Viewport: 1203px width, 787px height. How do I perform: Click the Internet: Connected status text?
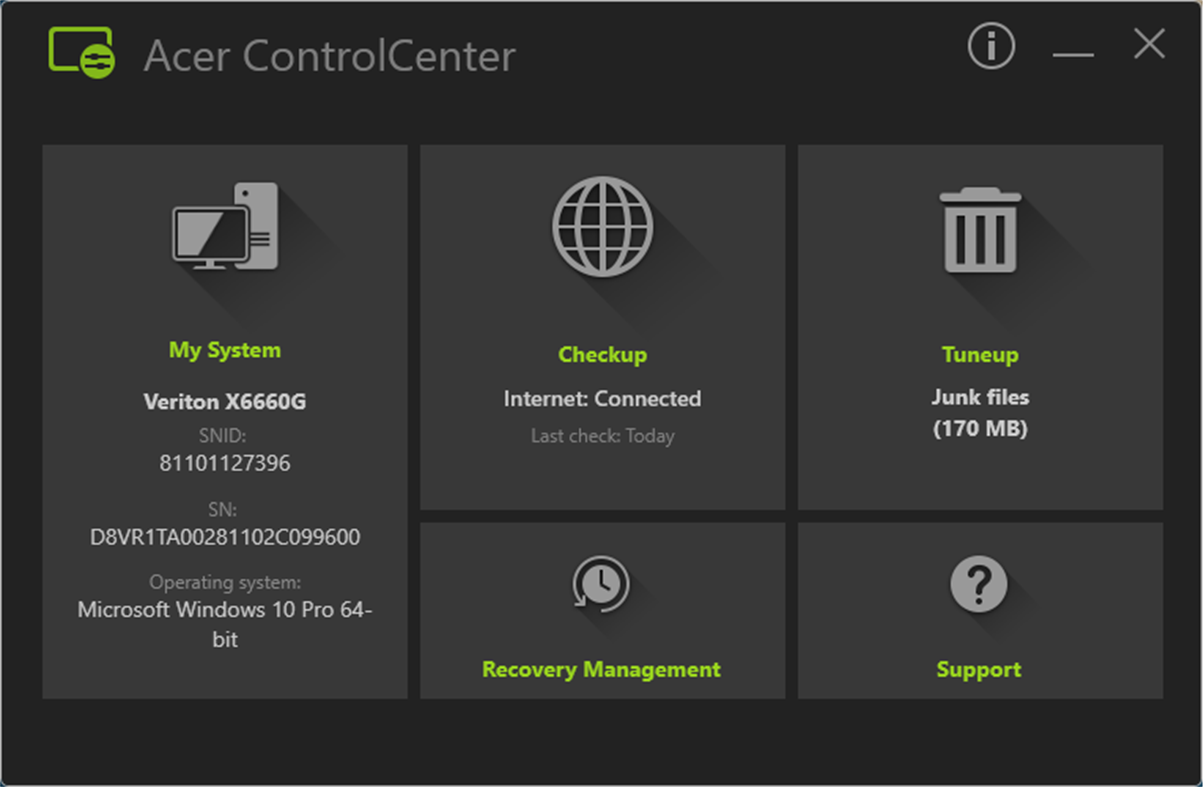point(601,398)
